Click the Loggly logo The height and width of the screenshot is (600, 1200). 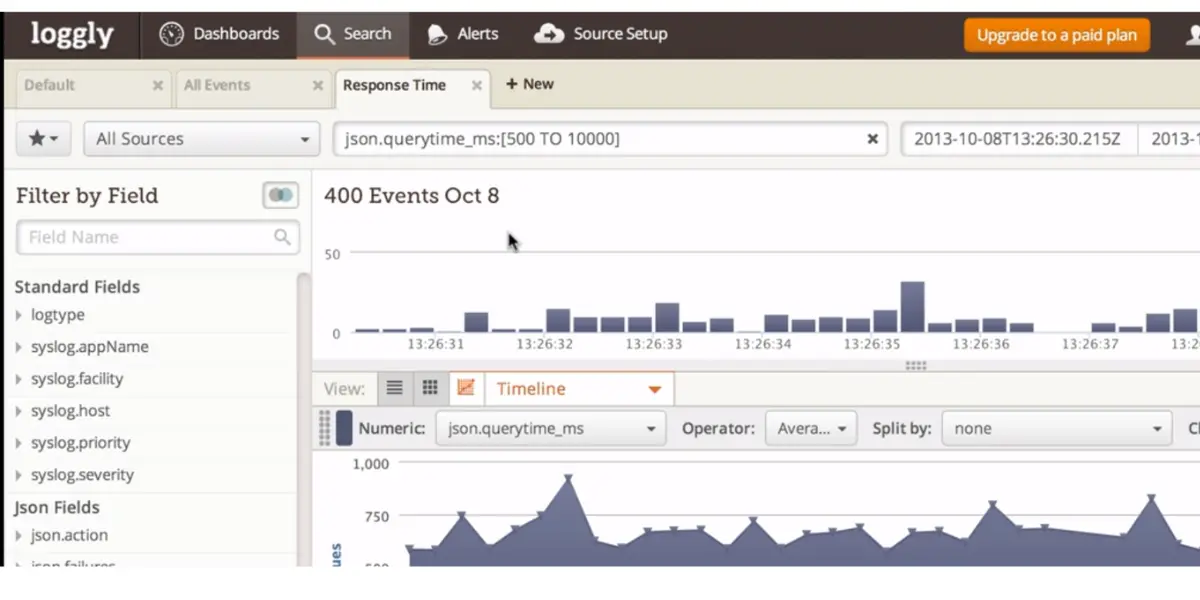point(71,34)
